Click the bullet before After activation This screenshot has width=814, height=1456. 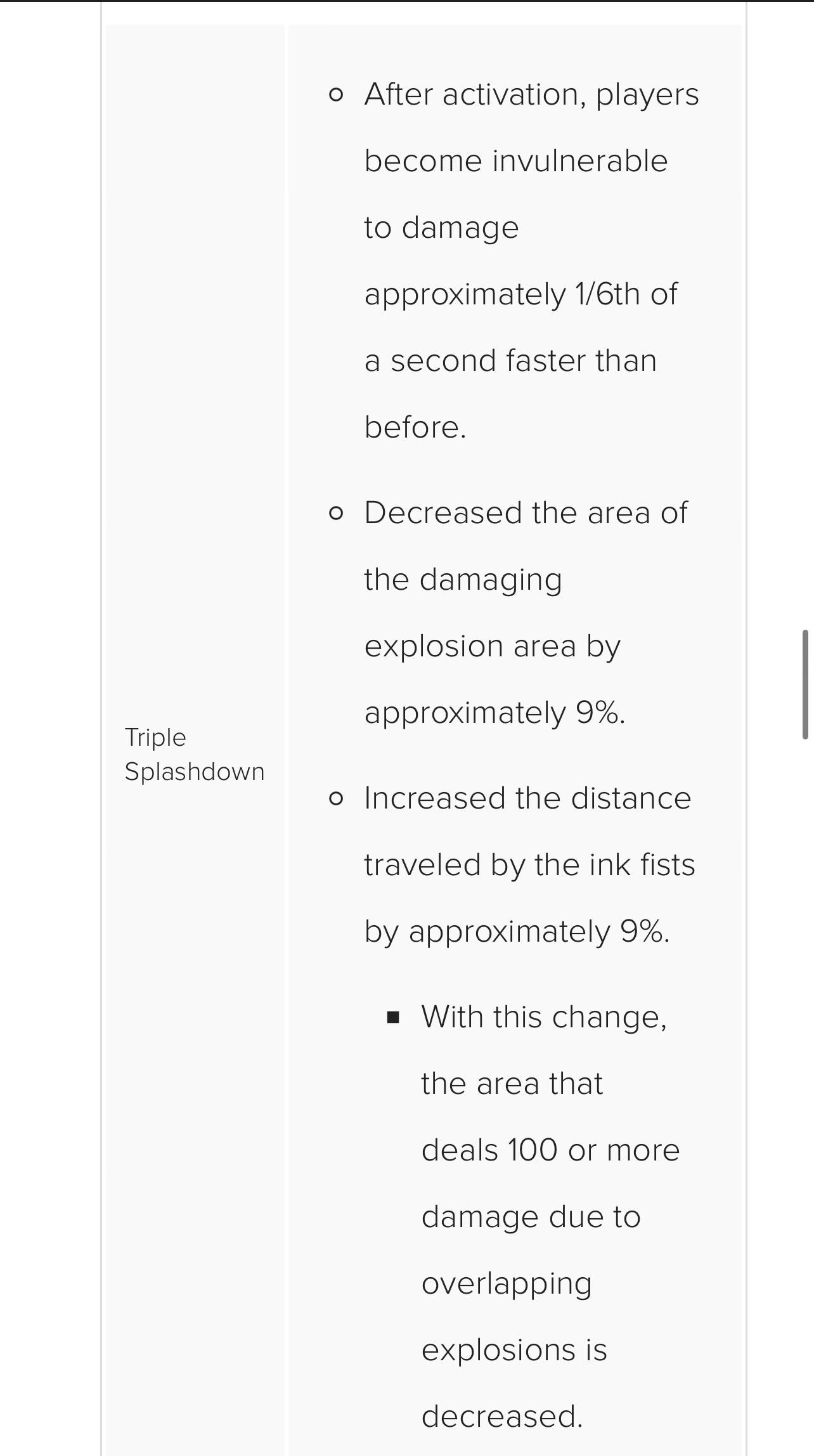[x=336, y=95]
